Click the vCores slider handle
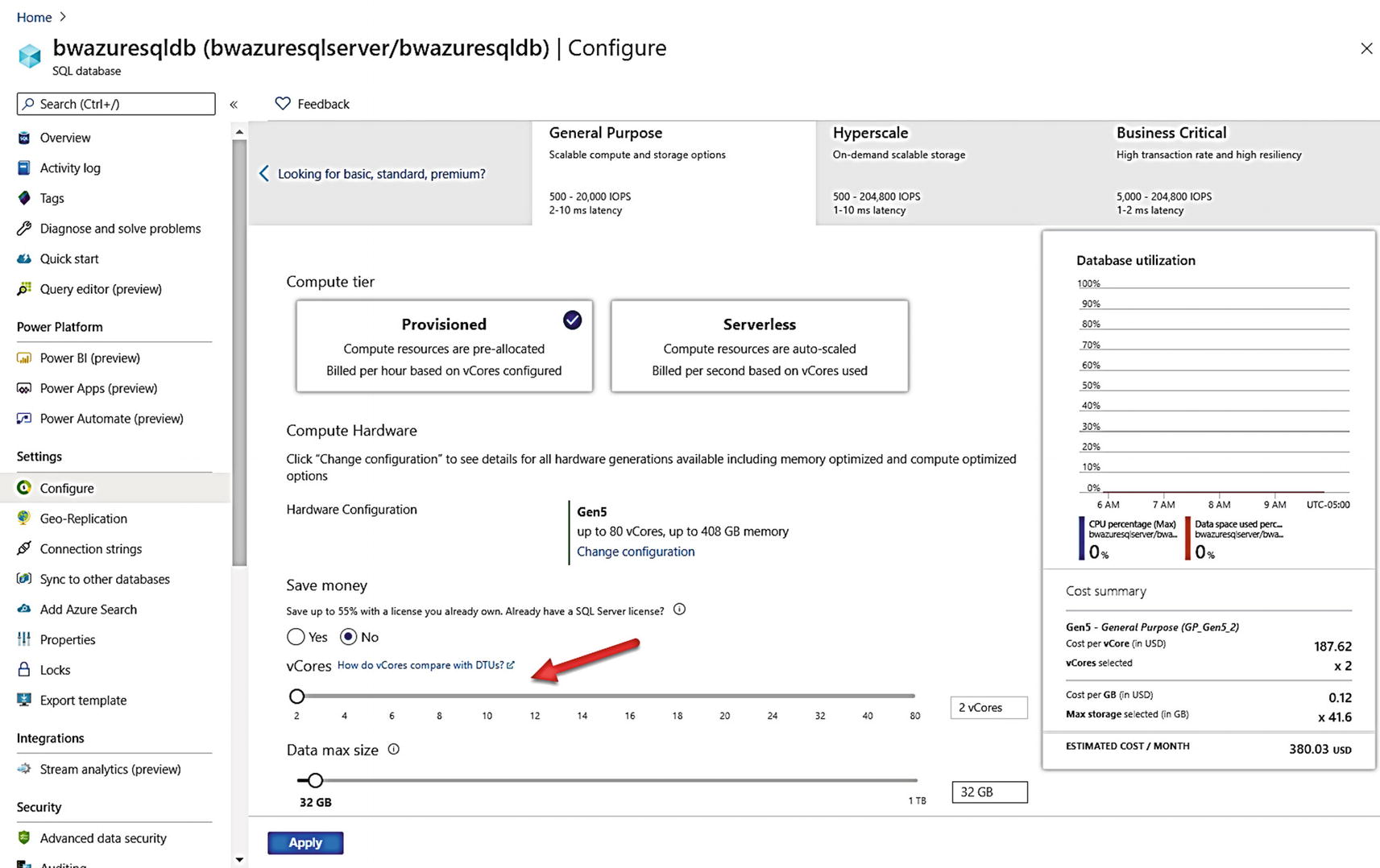Image resolution: width=1380 pixels, height=868 pixels. [x=296, y=696]
